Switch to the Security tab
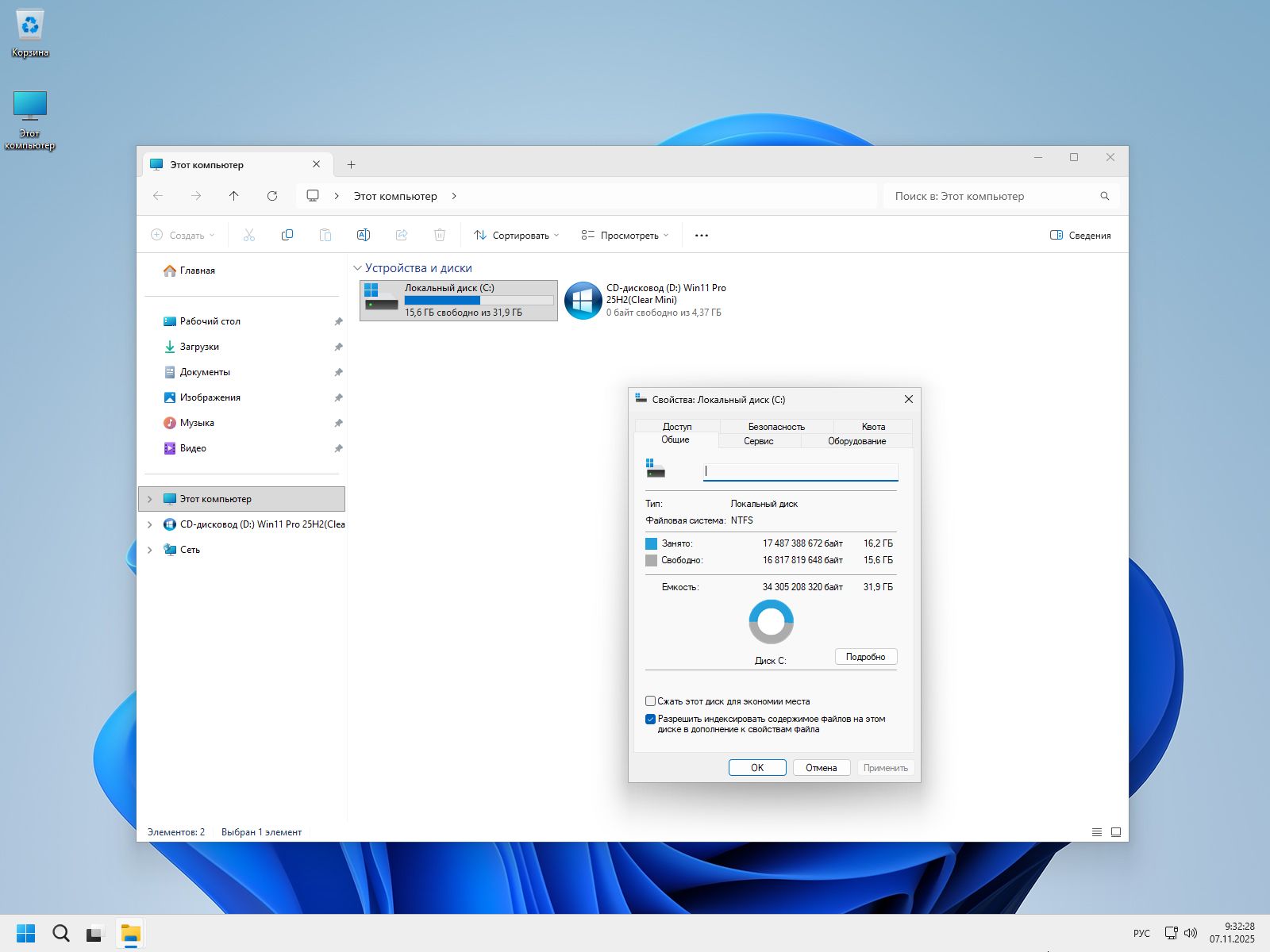 (775, 427)
